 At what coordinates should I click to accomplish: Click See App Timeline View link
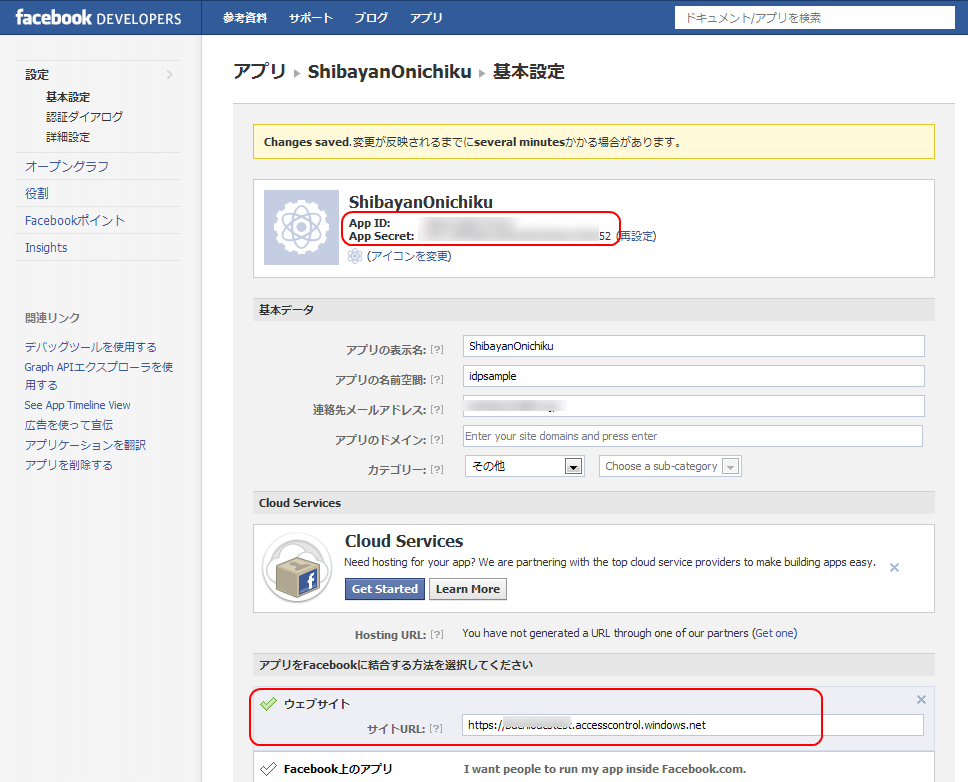[x=77, y=405]
